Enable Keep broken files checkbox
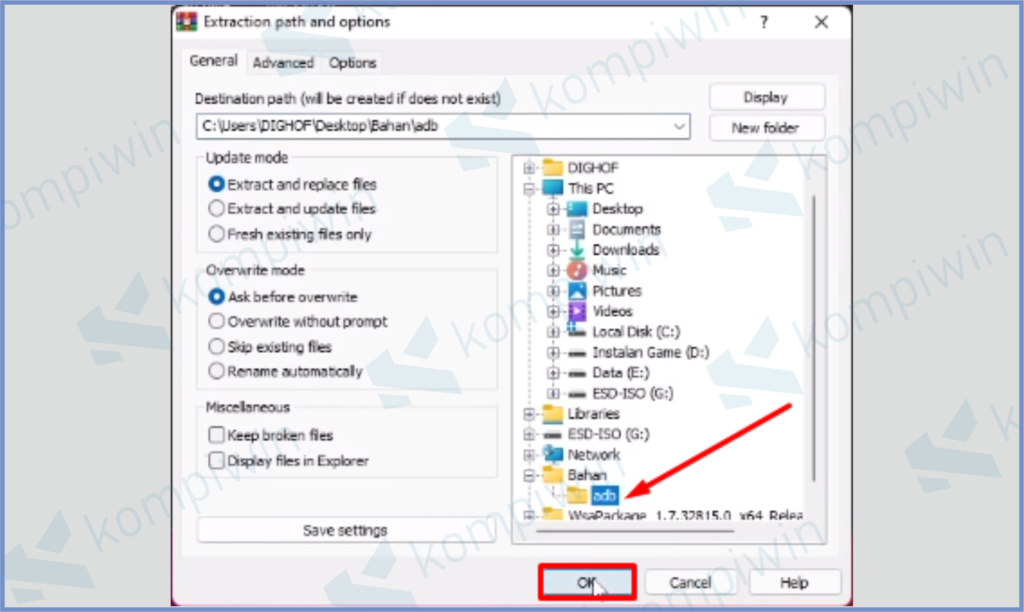Screen dimensions: 1024x612 [216, 435]
